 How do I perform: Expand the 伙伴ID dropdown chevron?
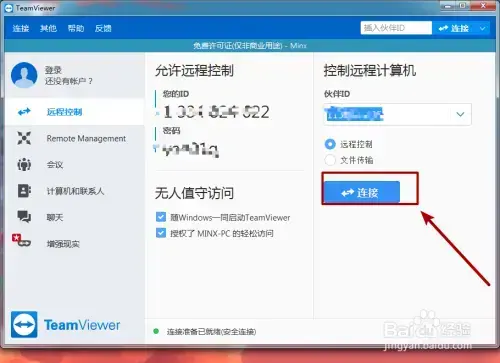[460, 114]
